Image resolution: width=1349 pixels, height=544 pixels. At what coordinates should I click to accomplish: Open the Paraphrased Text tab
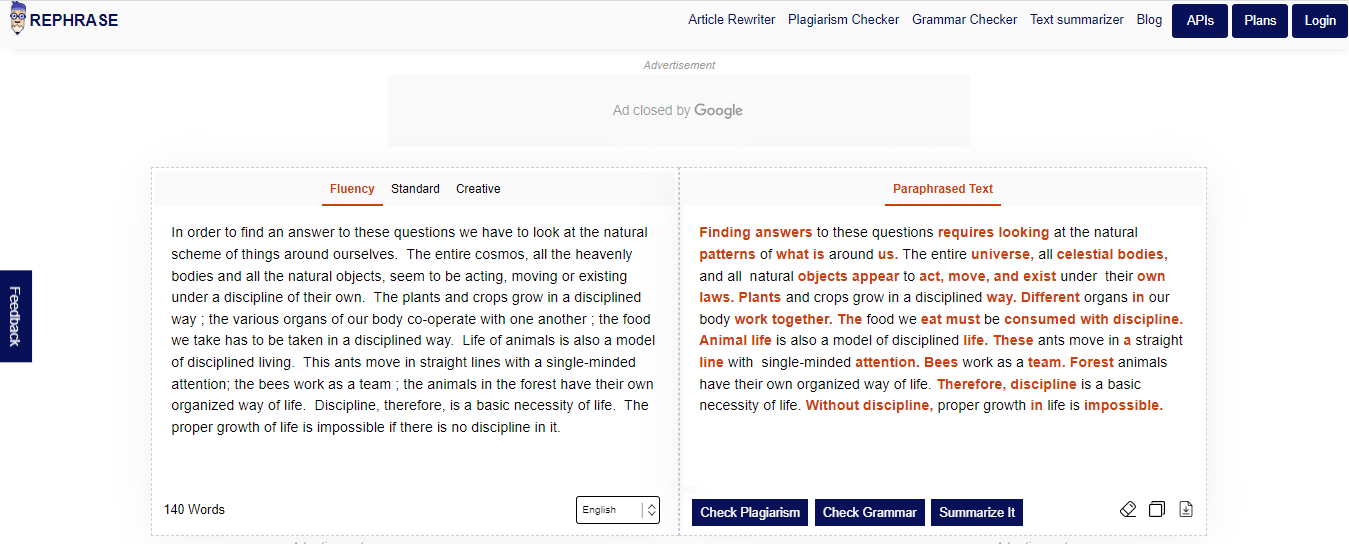click(x=943, y=189)
